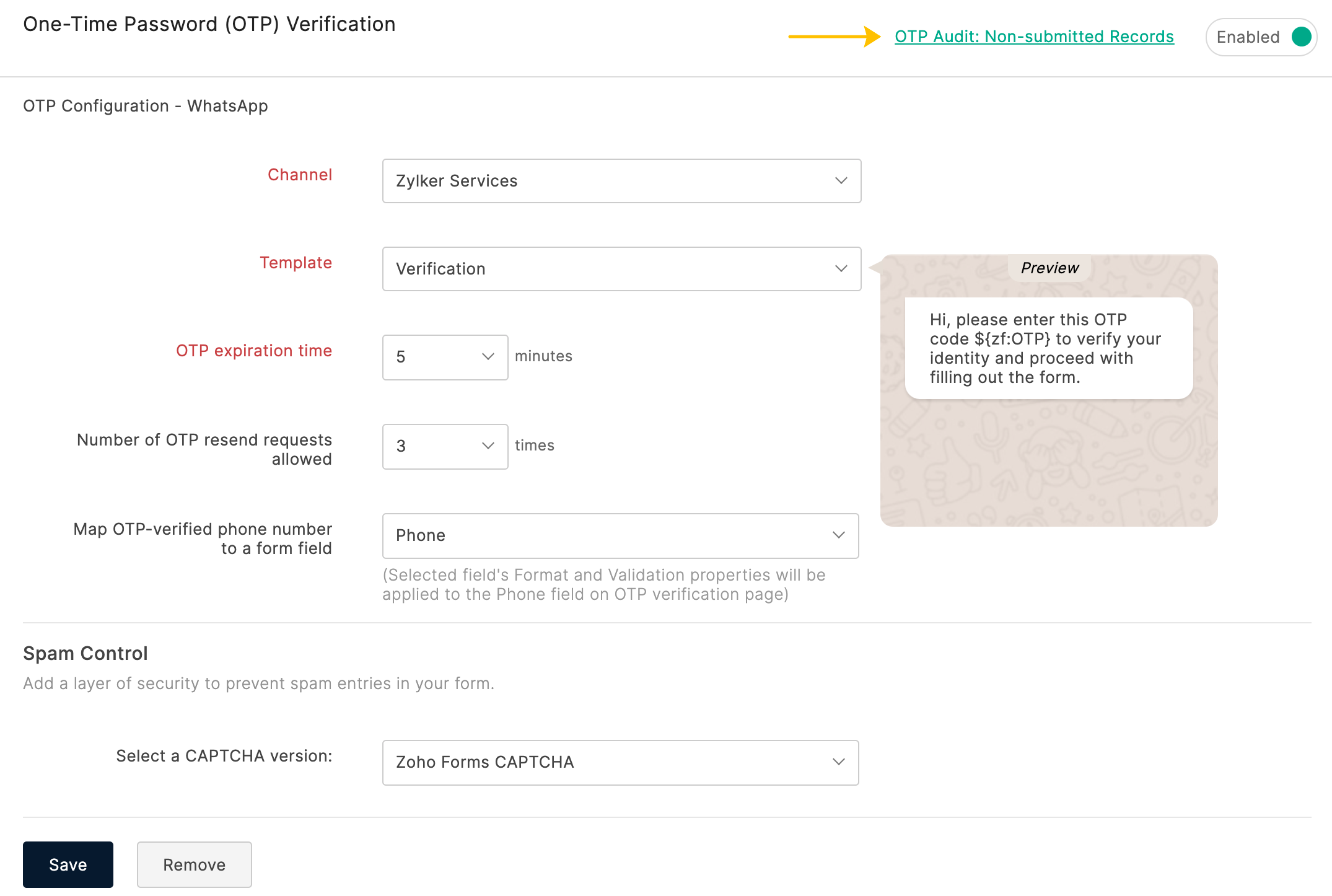1332x896 pixels.
Task: Open the OTP resend requests count dropdown
Action: pos(444,446)
